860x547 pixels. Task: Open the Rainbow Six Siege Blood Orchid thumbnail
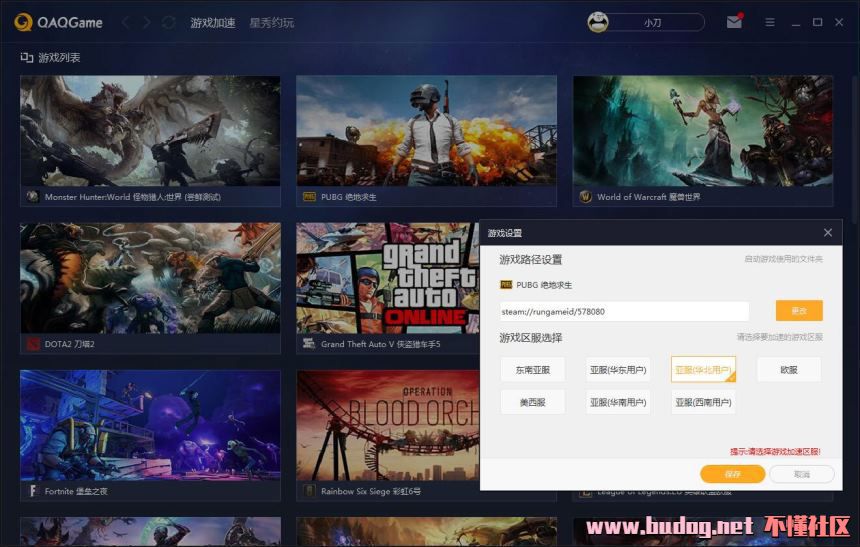click(x=388, y=425)
